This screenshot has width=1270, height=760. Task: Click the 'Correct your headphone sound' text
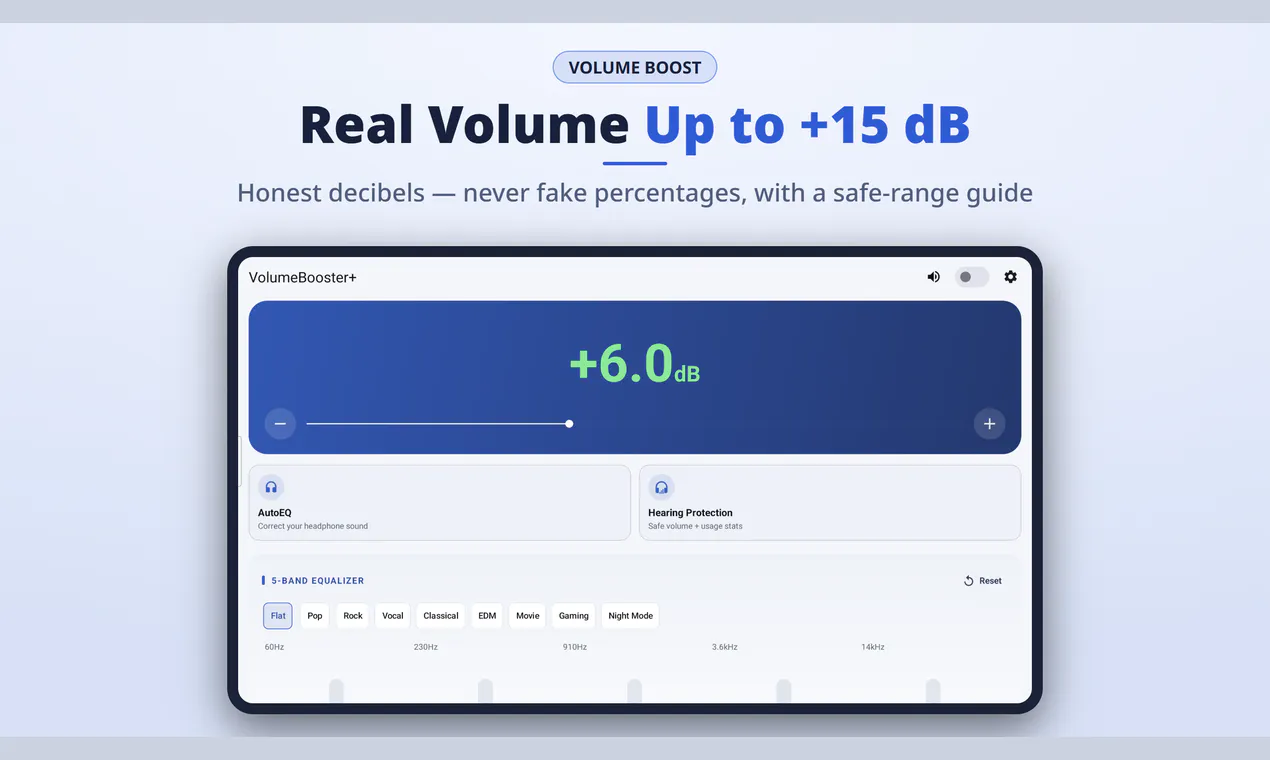pos(313,526)
